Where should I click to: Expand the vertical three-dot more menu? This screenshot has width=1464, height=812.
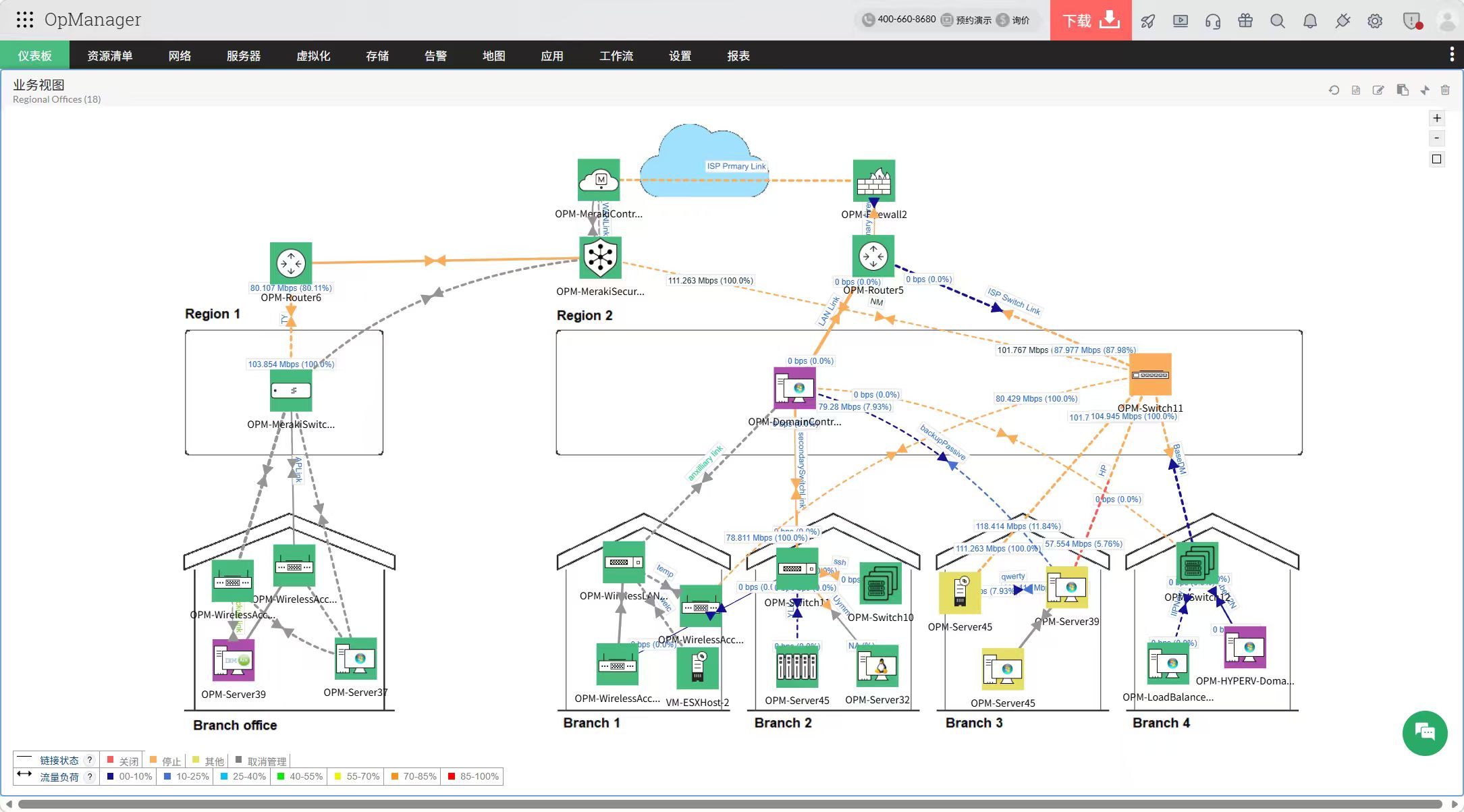coord(1452,55)
